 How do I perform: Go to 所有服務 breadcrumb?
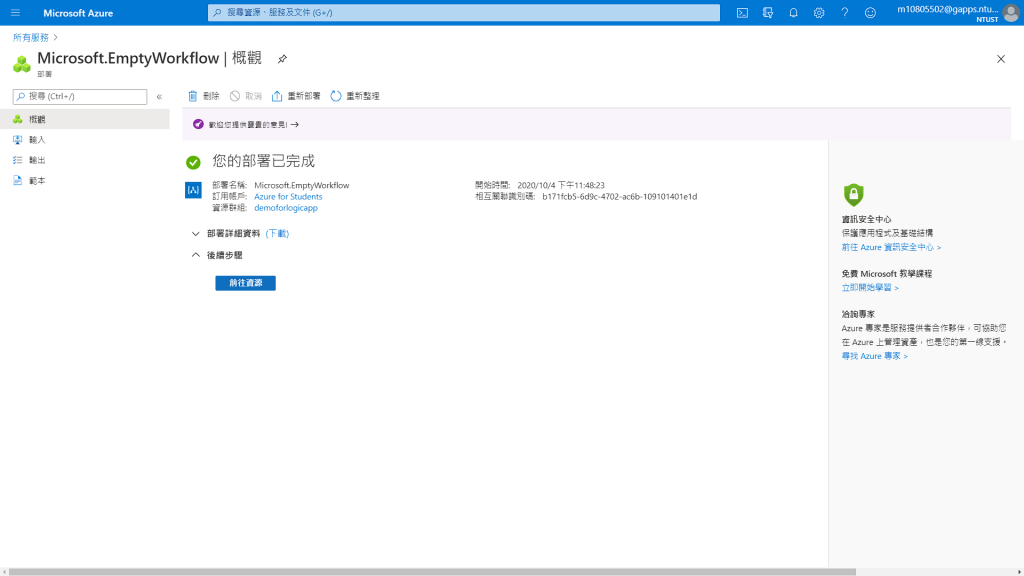point(31,37)
